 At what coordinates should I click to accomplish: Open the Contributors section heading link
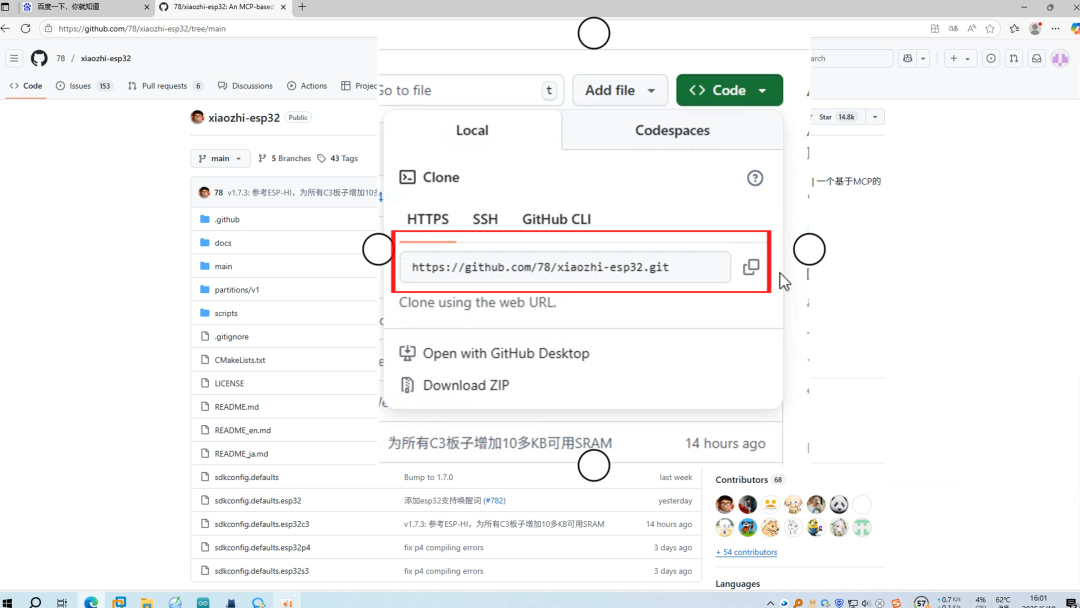[x=741, y=480]
